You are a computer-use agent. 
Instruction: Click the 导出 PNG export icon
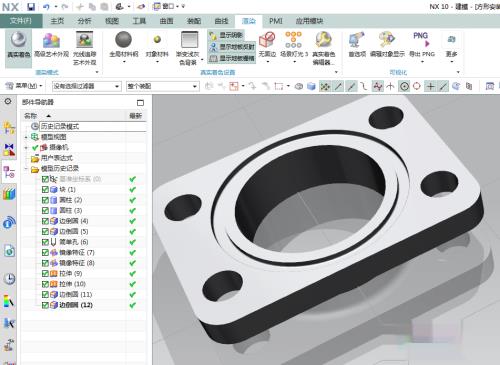(421, 40)
